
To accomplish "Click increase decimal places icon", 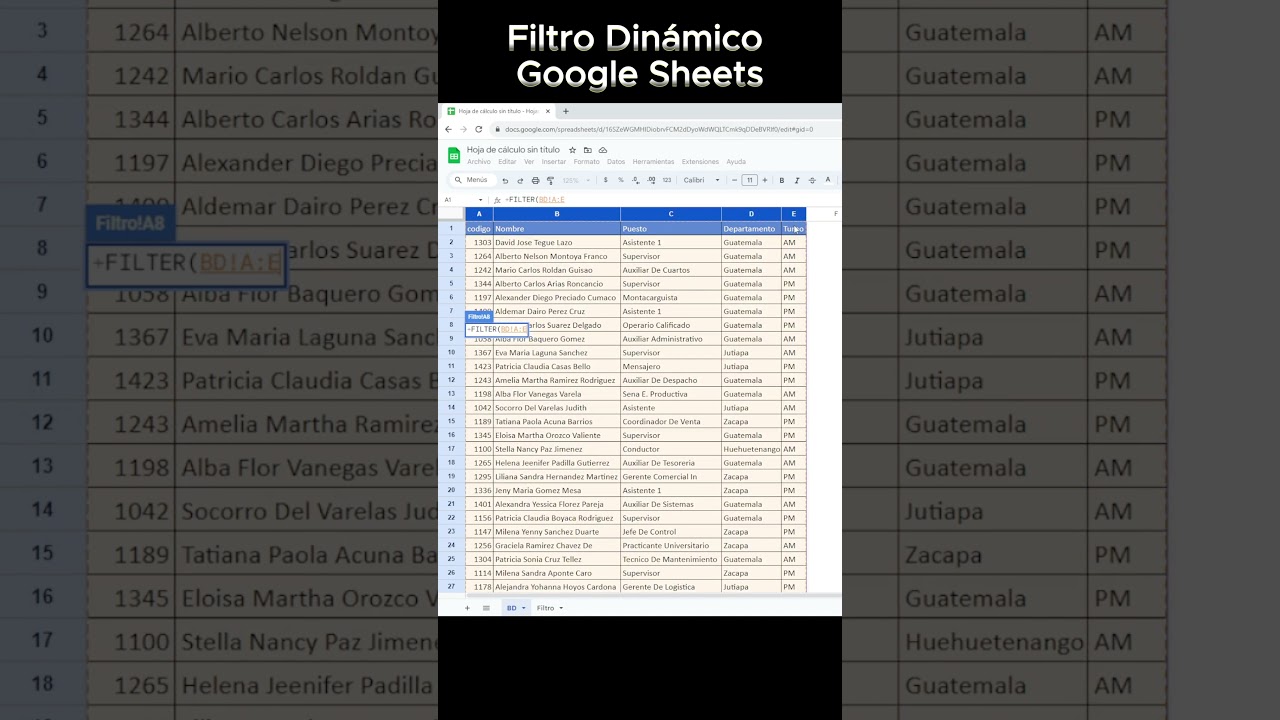I will click(x=651, y=180).
